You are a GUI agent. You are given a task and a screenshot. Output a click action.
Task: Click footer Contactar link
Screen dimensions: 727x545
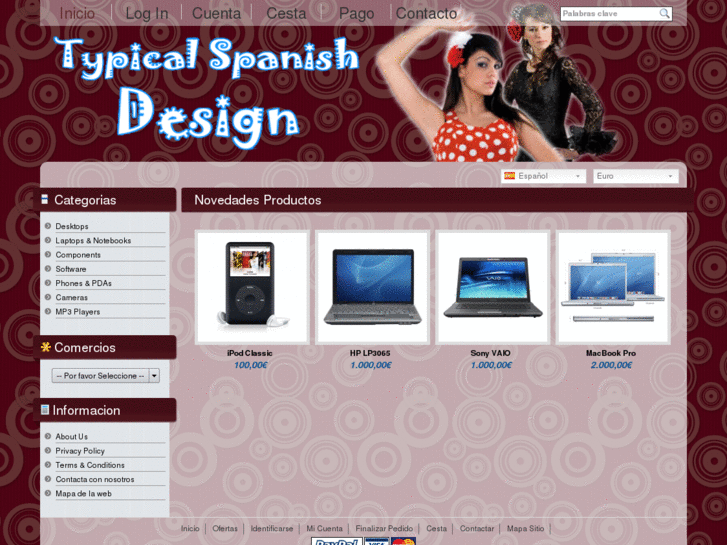pos(477,528)
